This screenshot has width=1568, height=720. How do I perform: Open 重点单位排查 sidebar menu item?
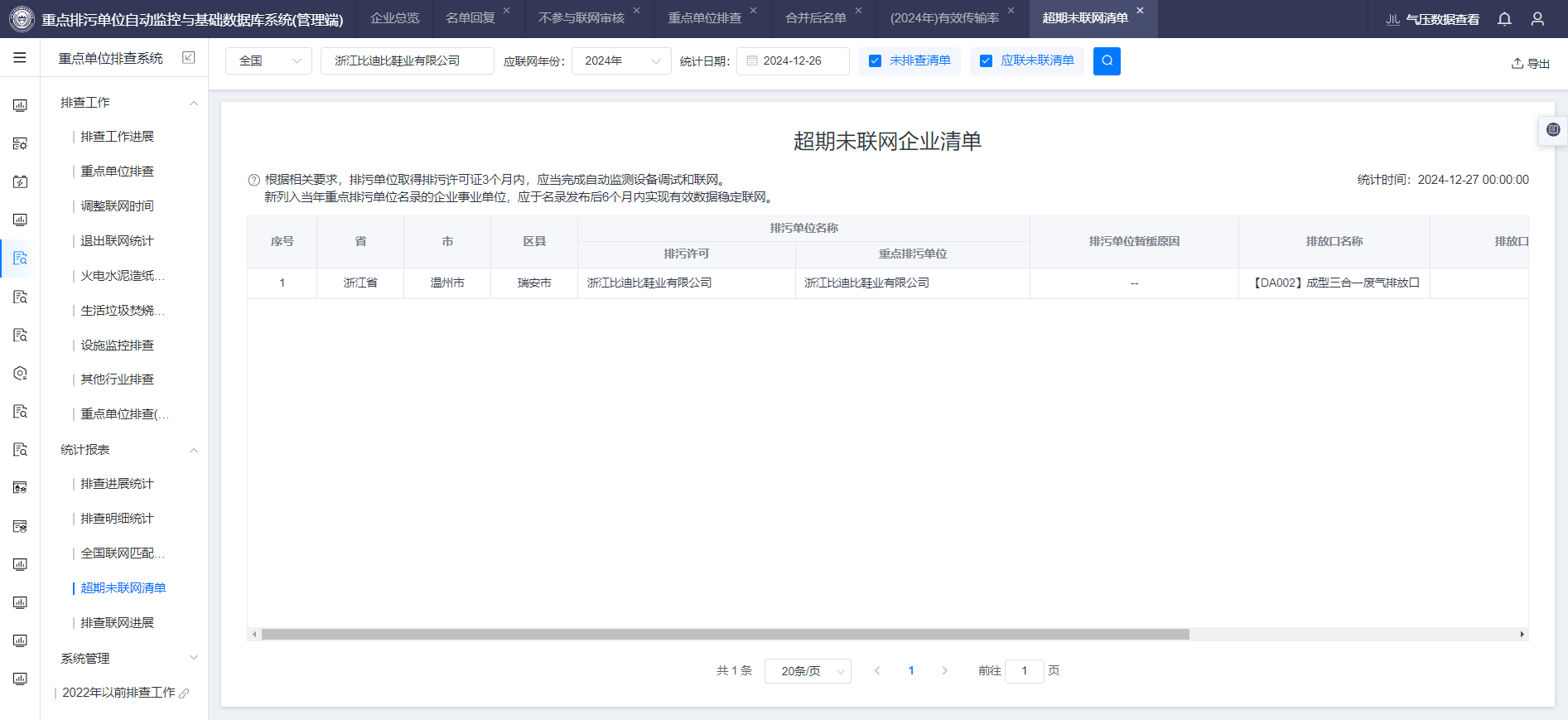click(117, 172)
